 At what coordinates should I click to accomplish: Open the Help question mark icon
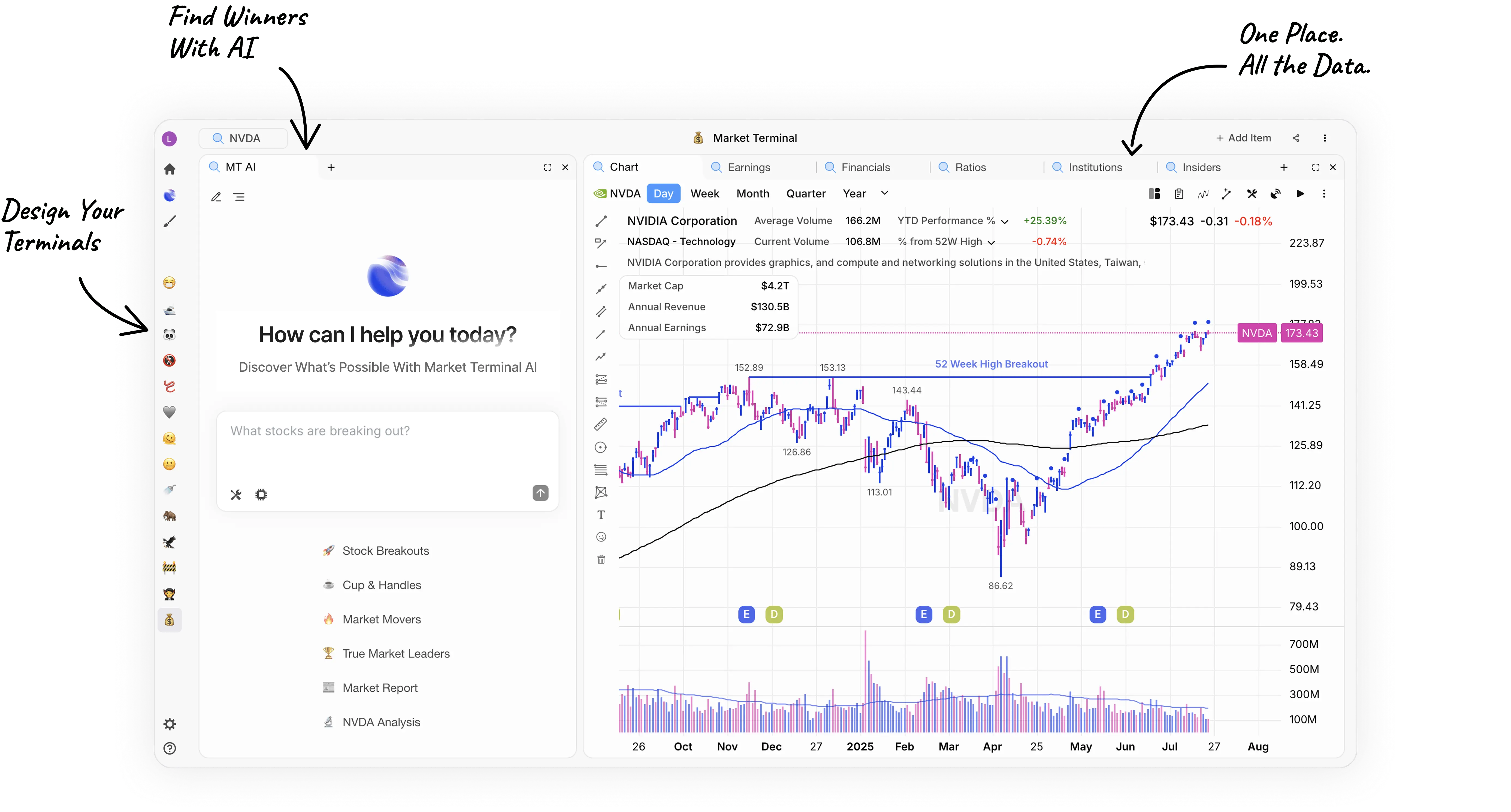point(170,748)
